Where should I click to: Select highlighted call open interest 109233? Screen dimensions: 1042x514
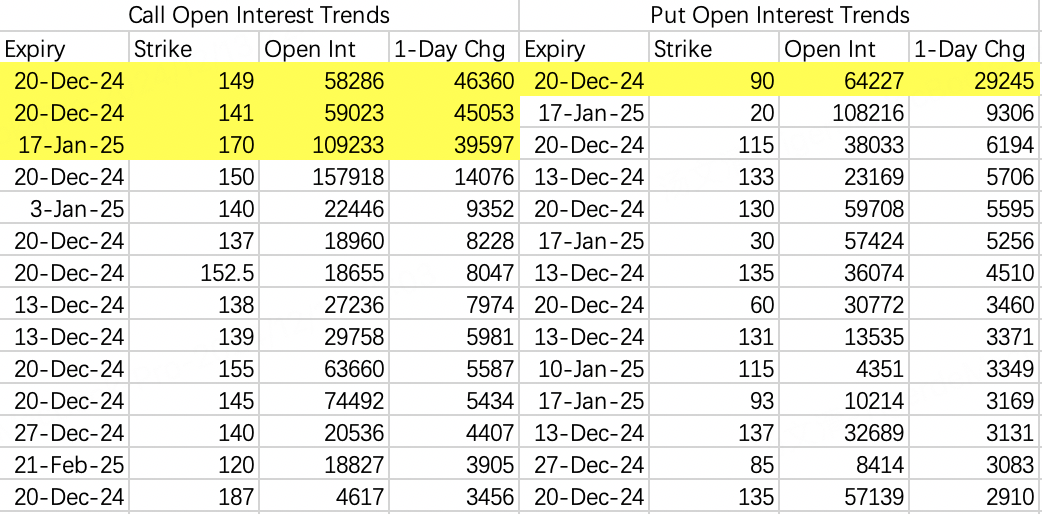(x=324, y=145)
